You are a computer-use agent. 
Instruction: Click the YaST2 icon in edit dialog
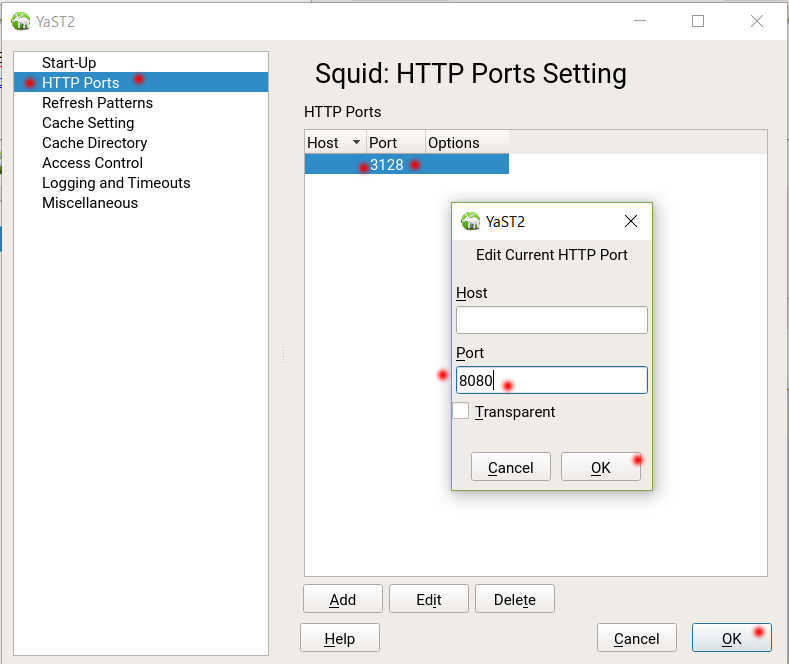(x=470, y=221)
